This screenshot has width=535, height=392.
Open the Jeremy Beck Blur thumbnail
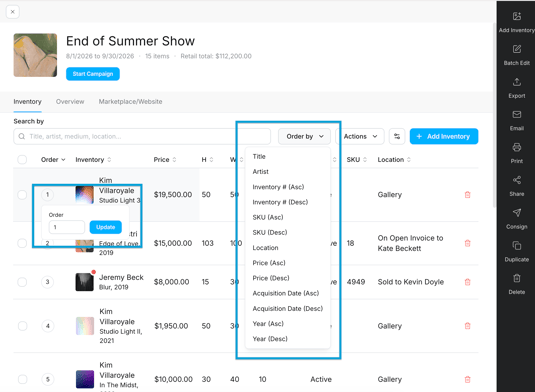(85, 282)
